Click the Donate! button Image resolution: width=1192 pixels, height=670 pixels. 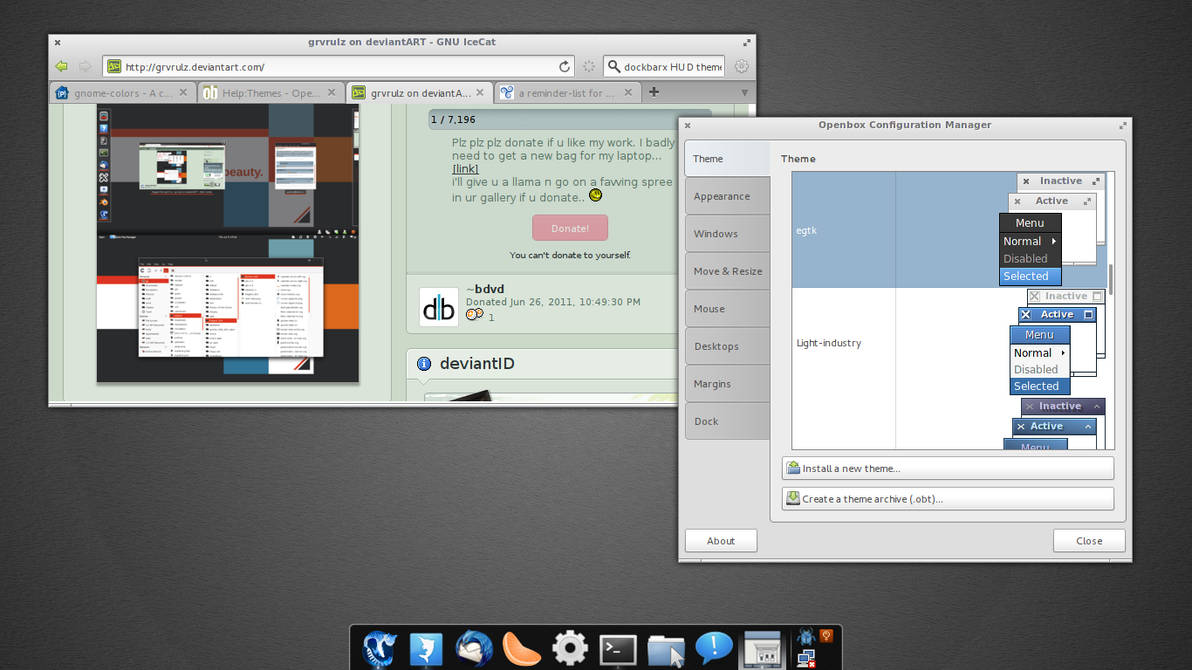click(569, 227)
